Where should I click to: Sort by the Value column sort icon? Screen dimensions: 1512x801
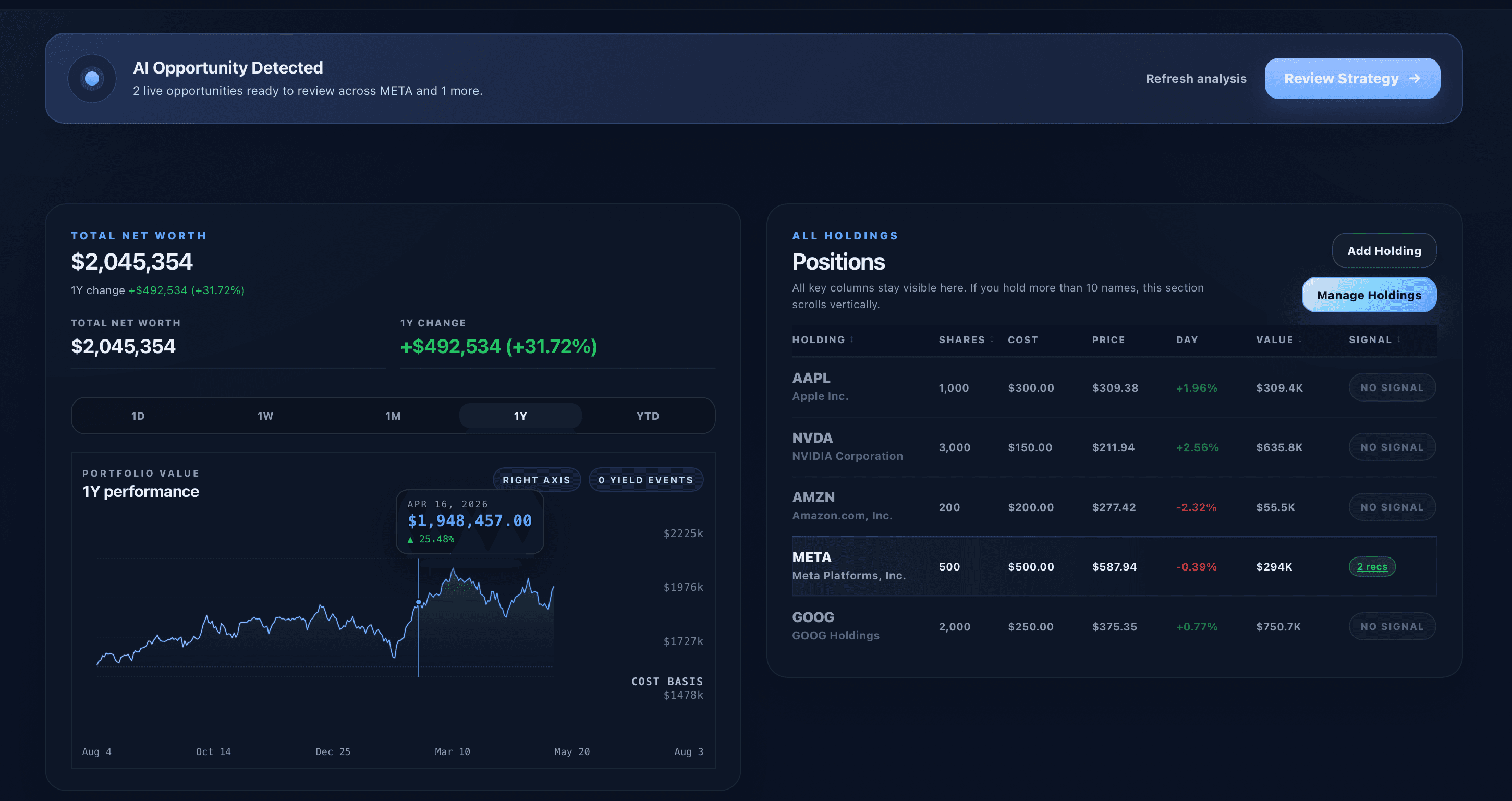click(x=1300, y=339)
